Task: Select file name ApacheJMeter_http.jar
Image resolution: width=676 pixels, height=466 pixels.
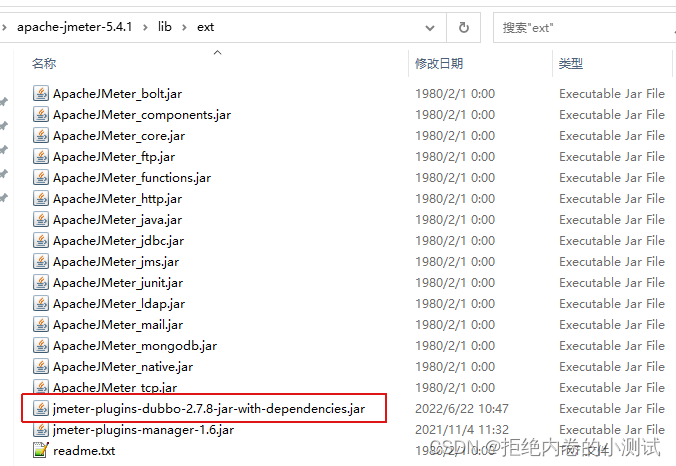Action: coord(117,199)
